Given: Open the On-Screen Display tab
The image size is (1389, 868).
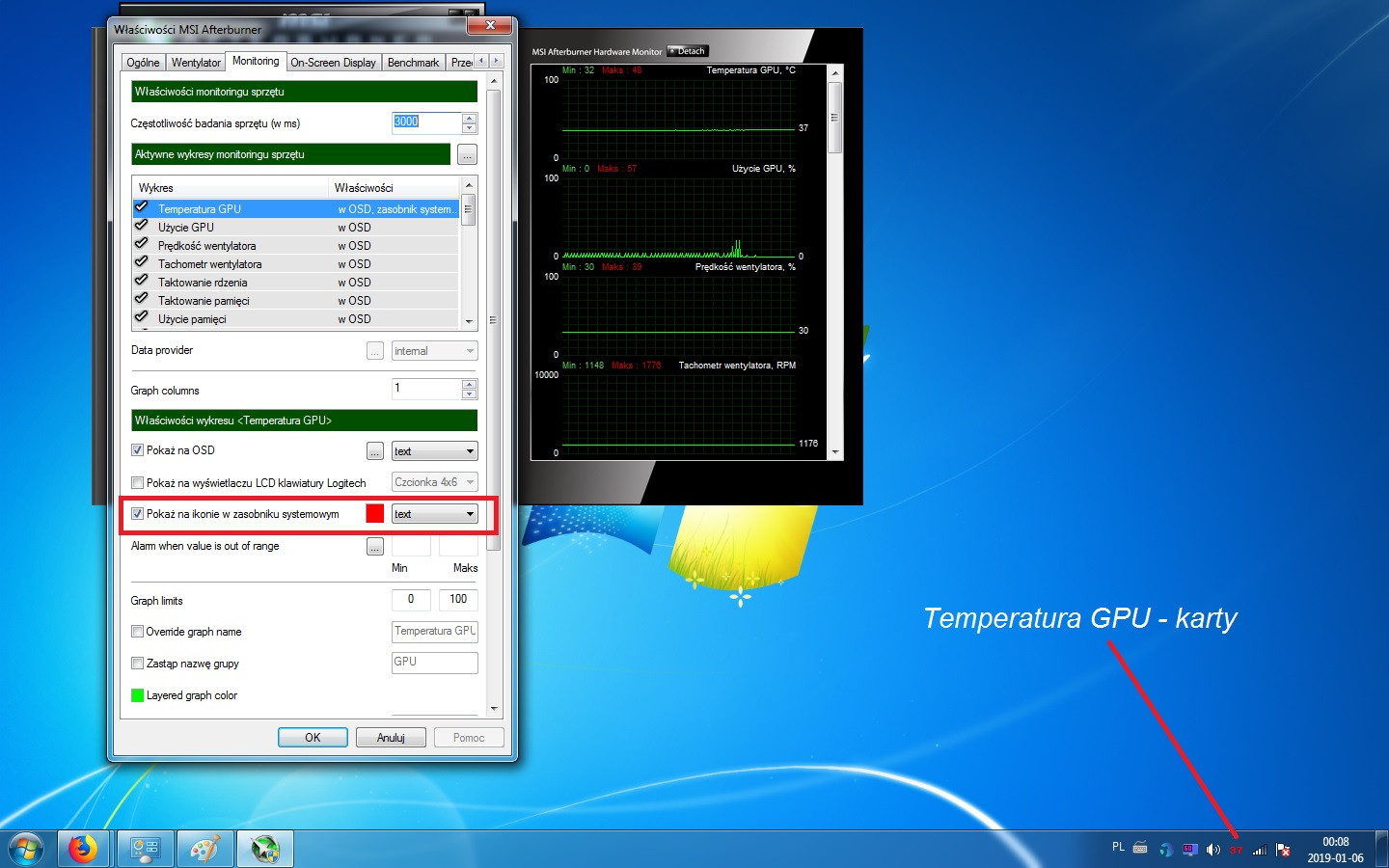Looking at the screenshot, I should (333, 63).
